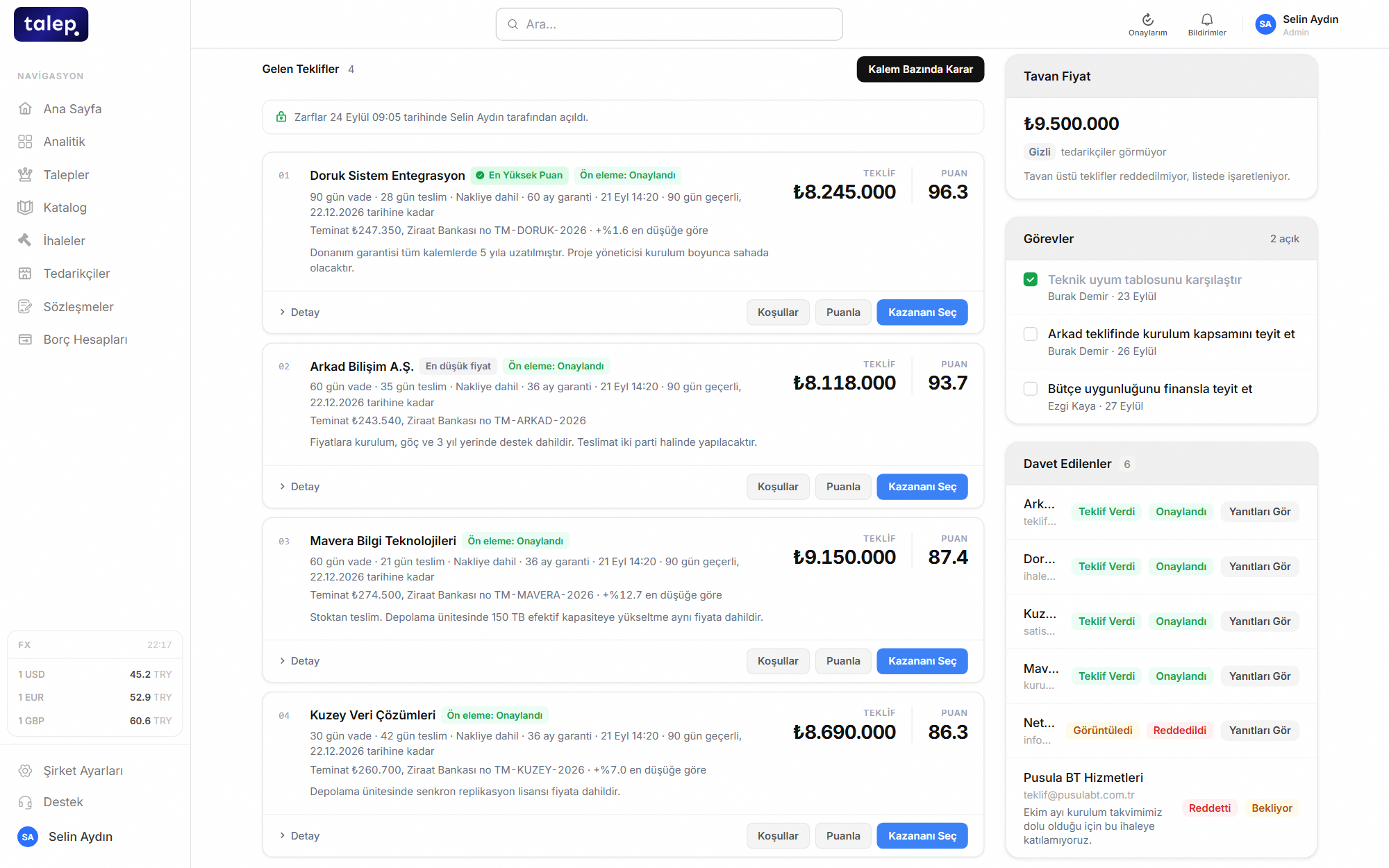Click Puanla for Kuzey Veri Çözümleri

(x=843, y=836)
